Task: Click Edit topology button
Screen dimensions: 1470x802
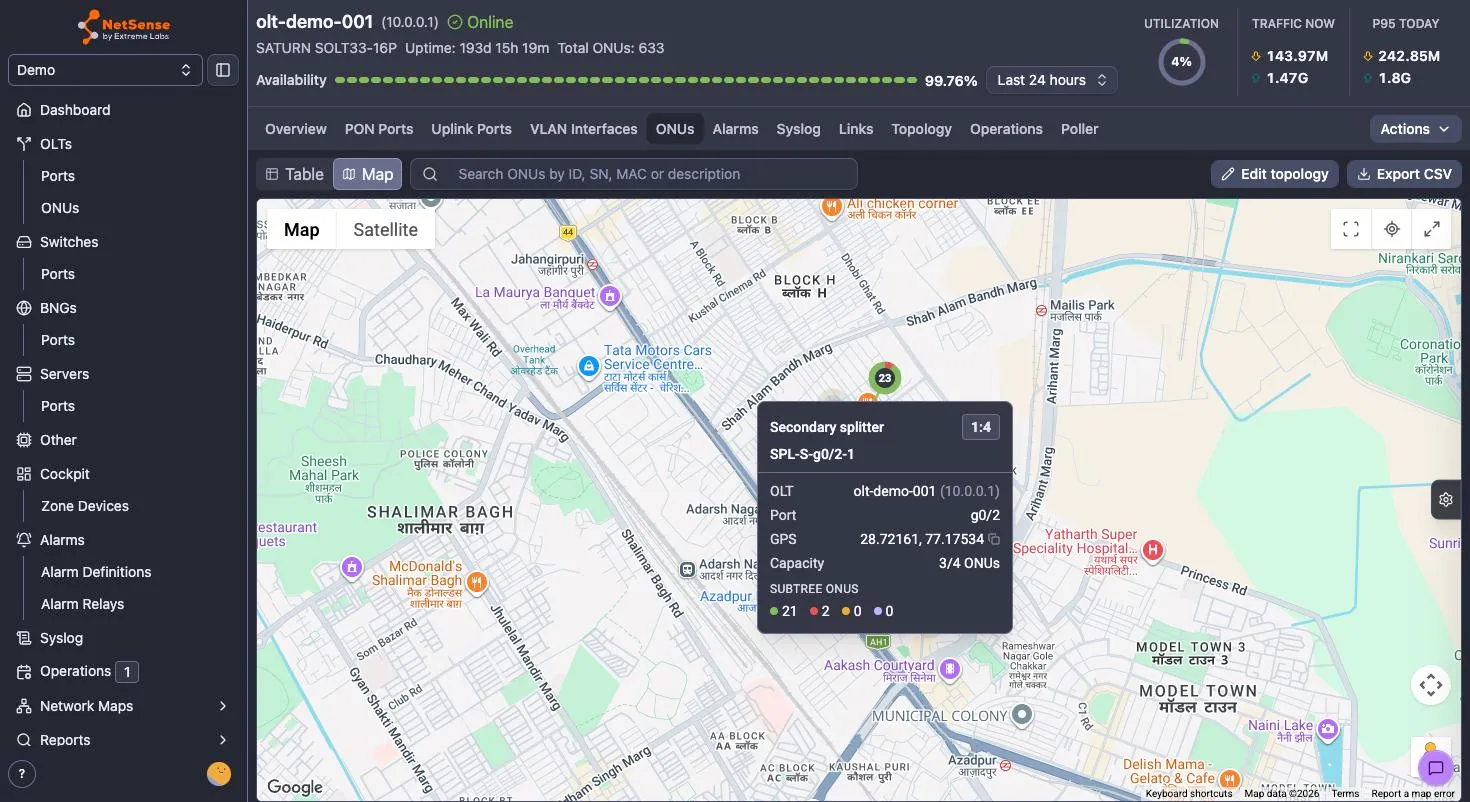Action: click(1275, 174)
